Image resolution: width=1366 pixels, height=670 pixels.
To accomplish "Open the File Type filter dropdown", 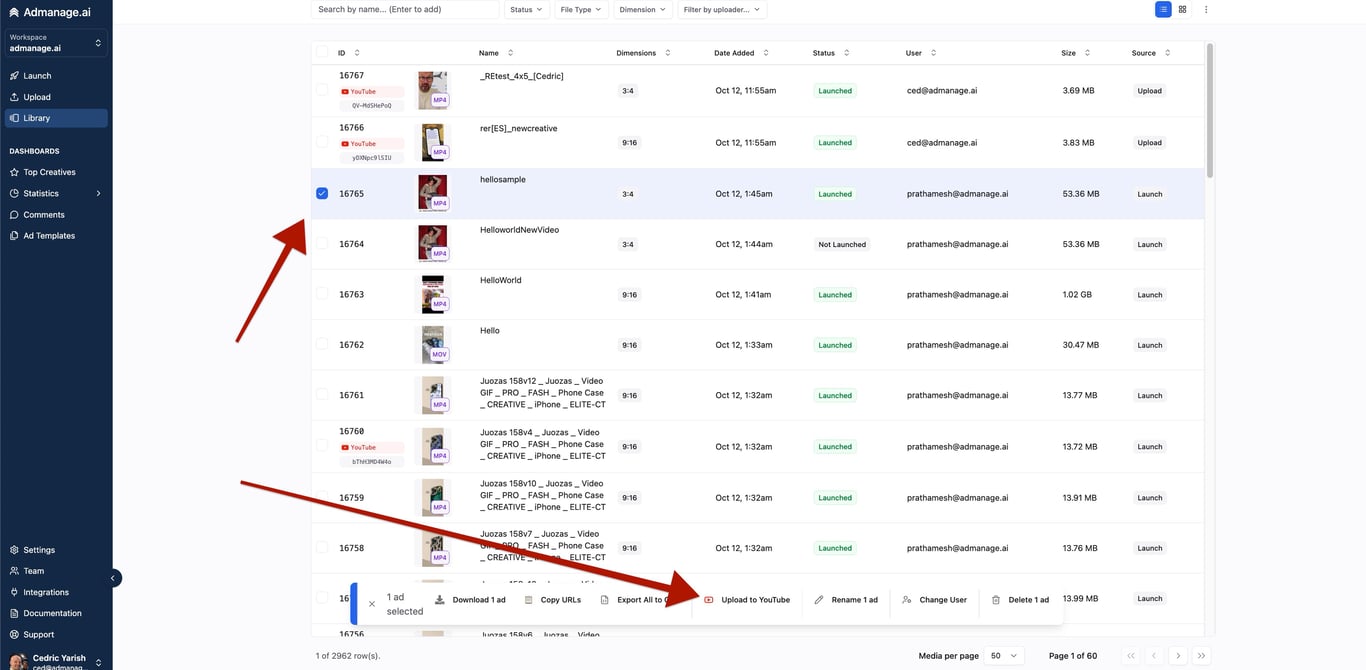I will [581, 9].
